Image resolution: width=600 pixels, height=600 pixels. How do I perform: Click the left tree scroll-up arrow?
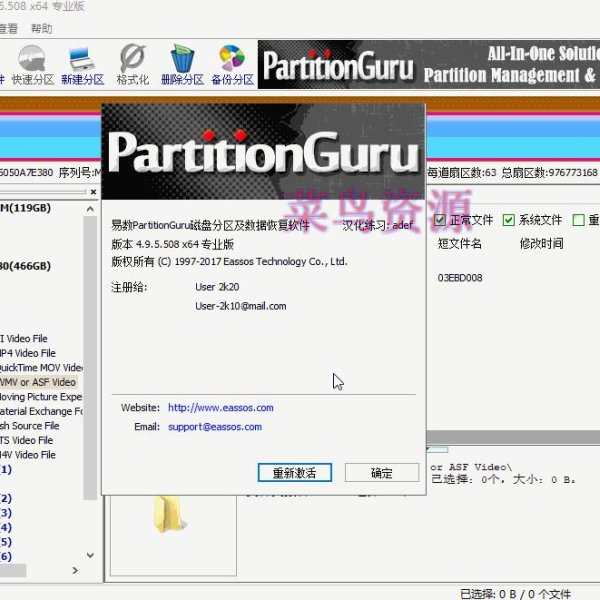[x=90, y=209]
